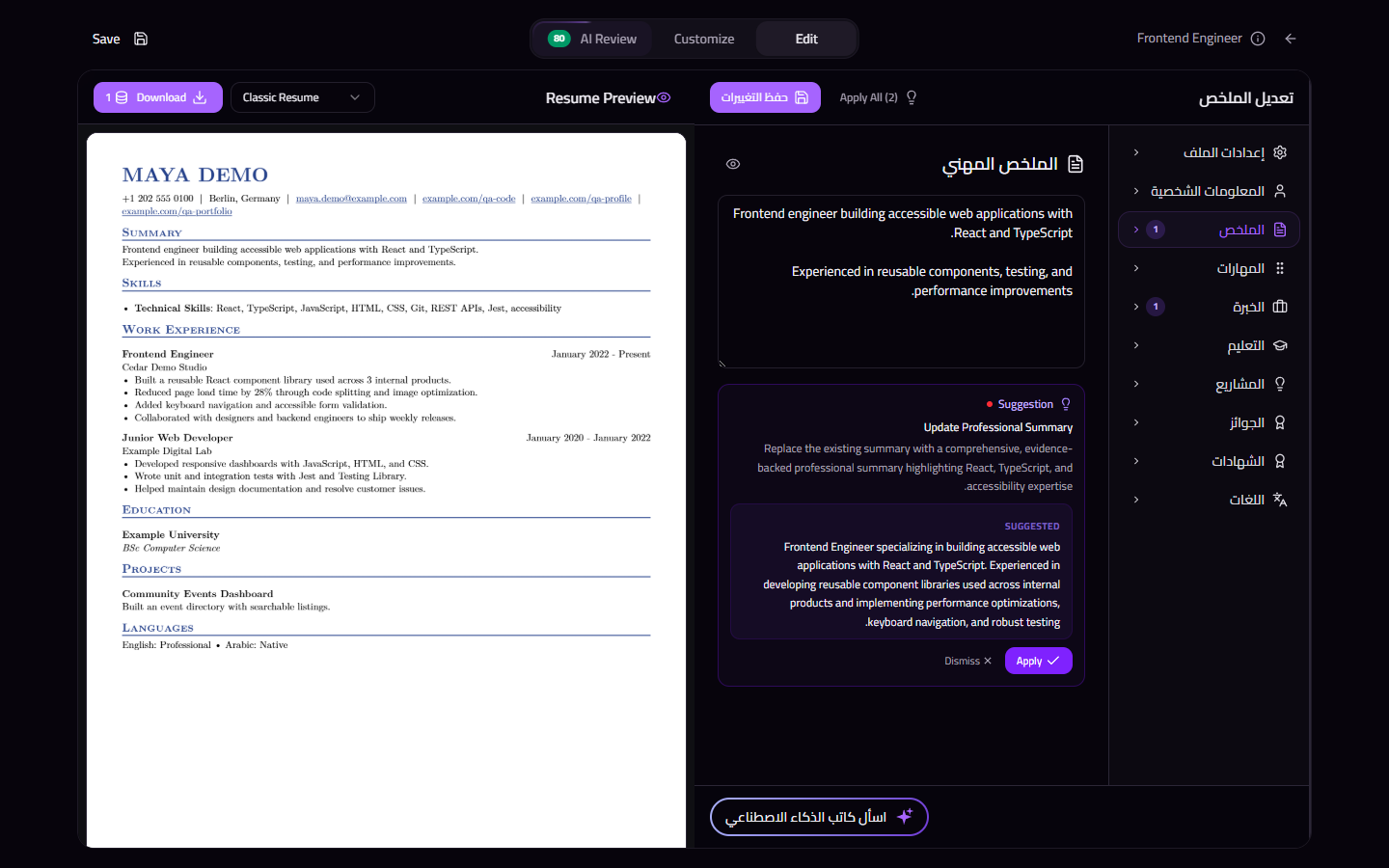
Task: Click the Junior Web Developer entry in preview
Action: point(177,438)
